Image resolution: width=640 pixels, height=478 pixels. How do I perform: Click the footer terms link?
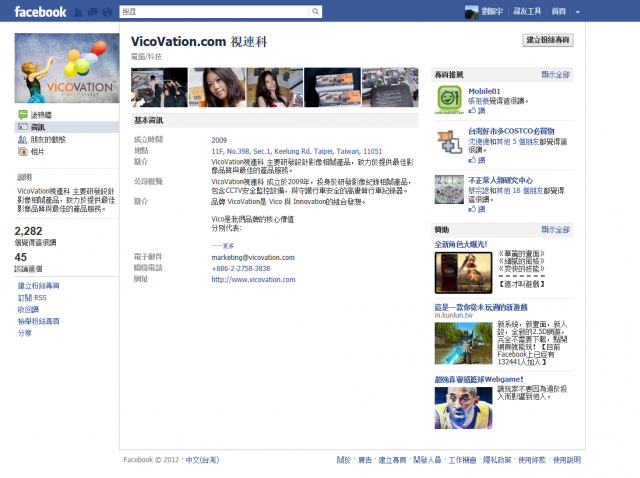tap(532, 460)
